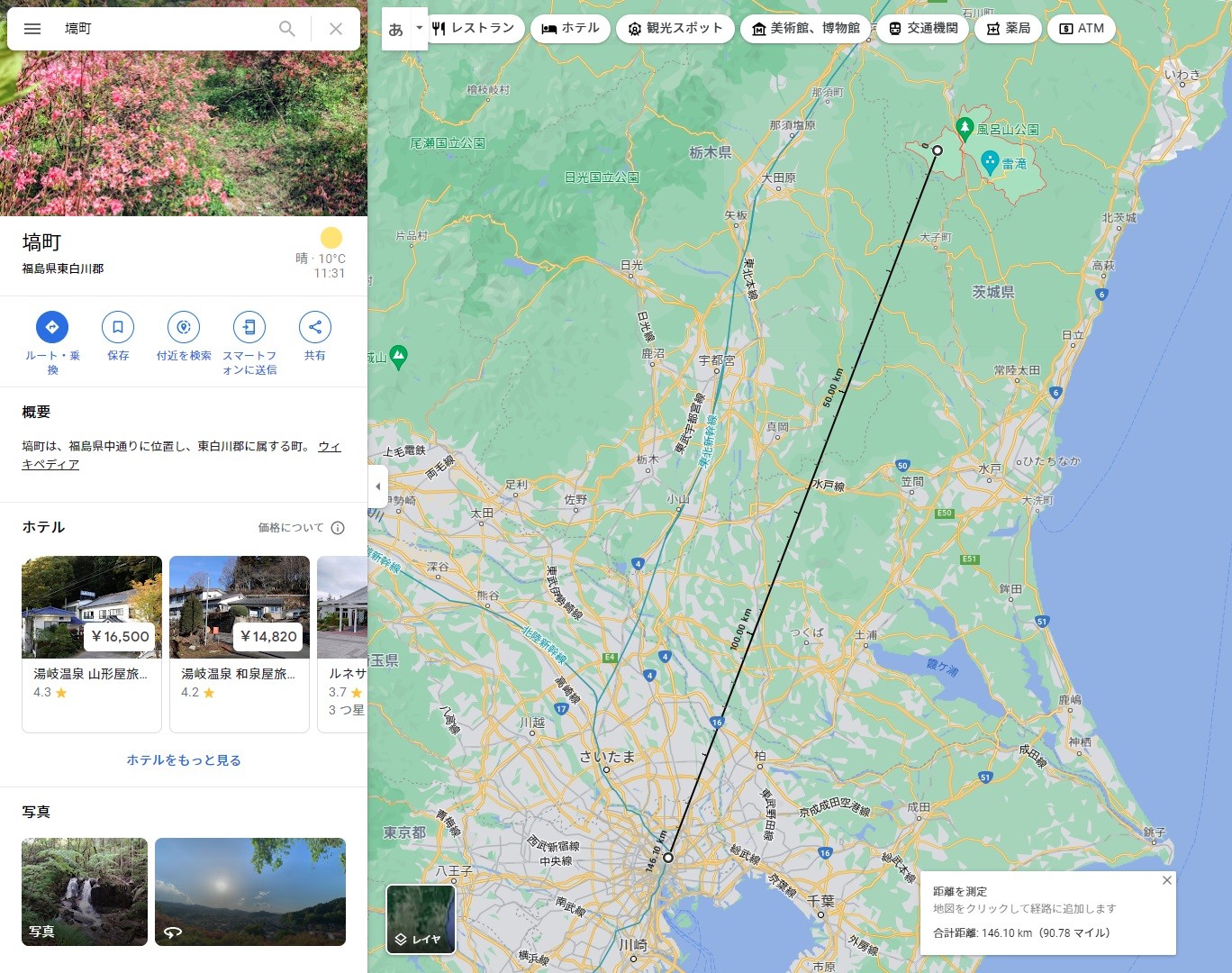Viewport: 1232px width, 973px height.
Task: Click the 共有 share icon
Action: click(314, 327)
